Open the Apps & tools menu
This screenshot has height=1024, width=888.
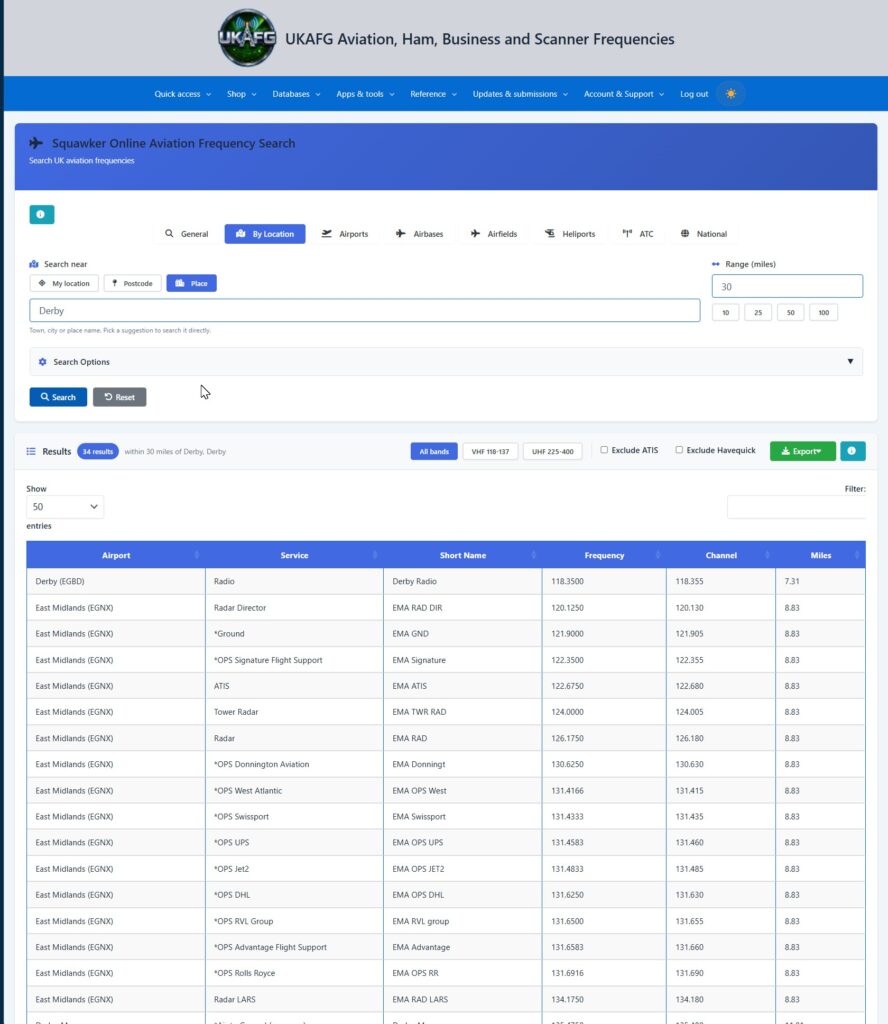tap(365, 94)
